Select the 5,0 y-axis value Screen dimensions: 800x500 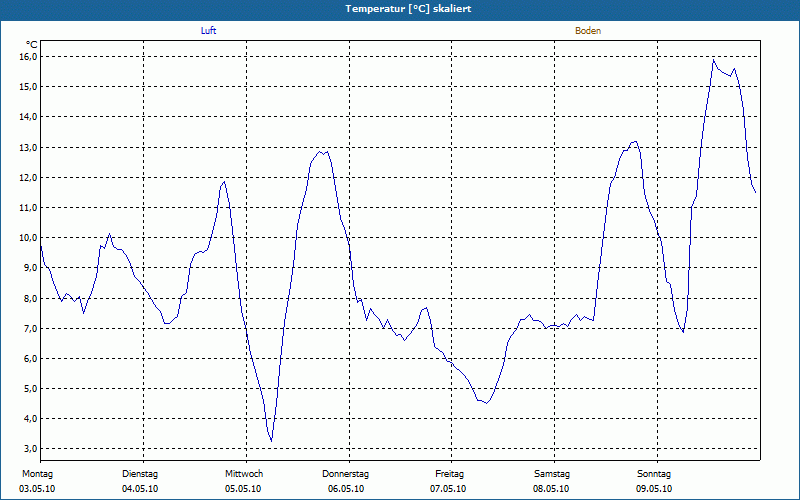point(31,389)
